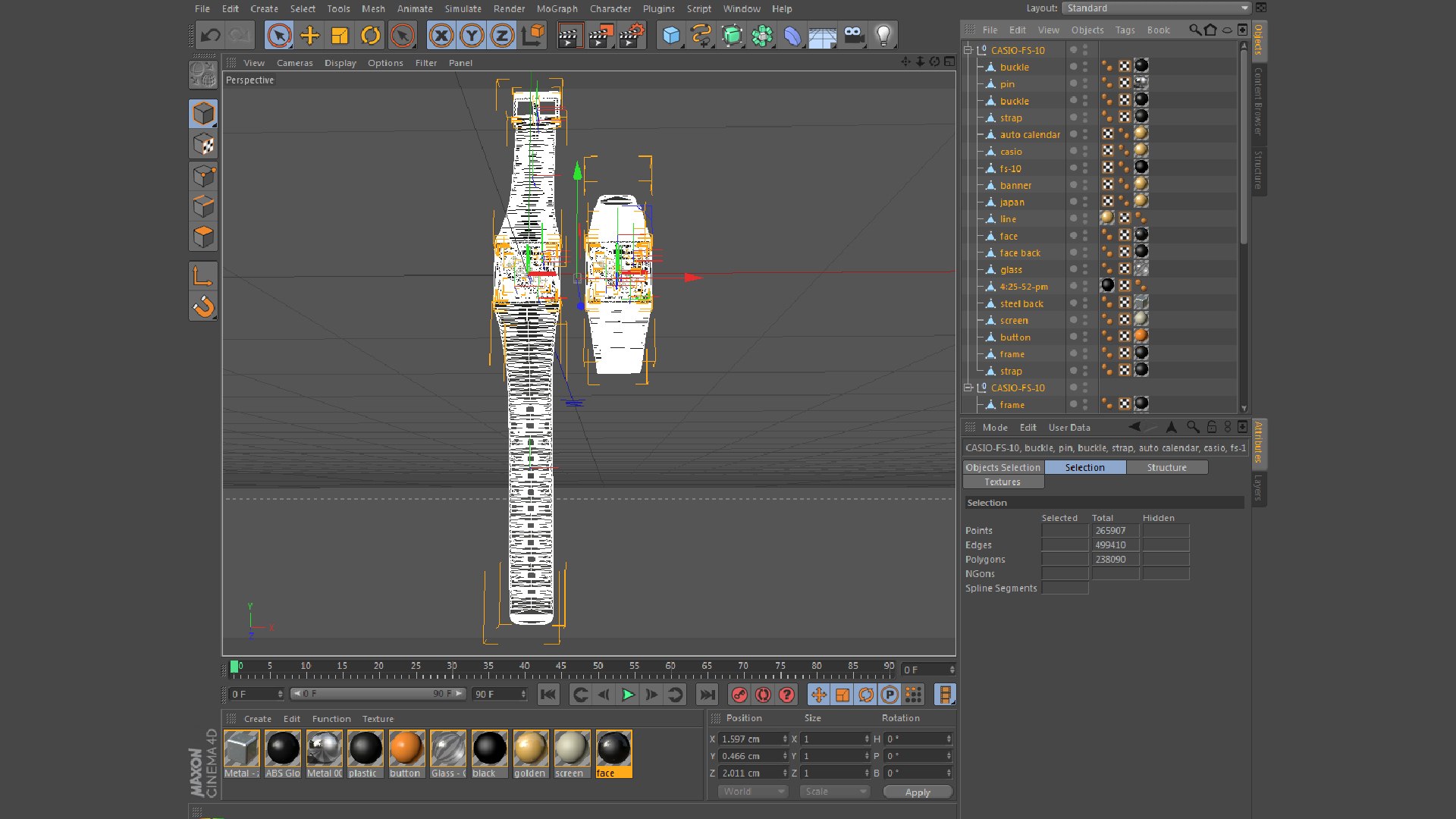The height and width of the screenshot is (819, 1456).
Task: Activate the Rotate tool
Action: coord(370,36)
